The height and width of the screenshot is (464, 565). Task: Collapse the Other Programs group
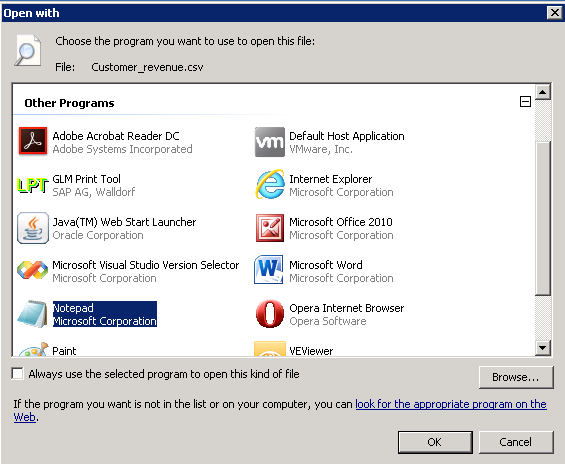tap(525, 102)
